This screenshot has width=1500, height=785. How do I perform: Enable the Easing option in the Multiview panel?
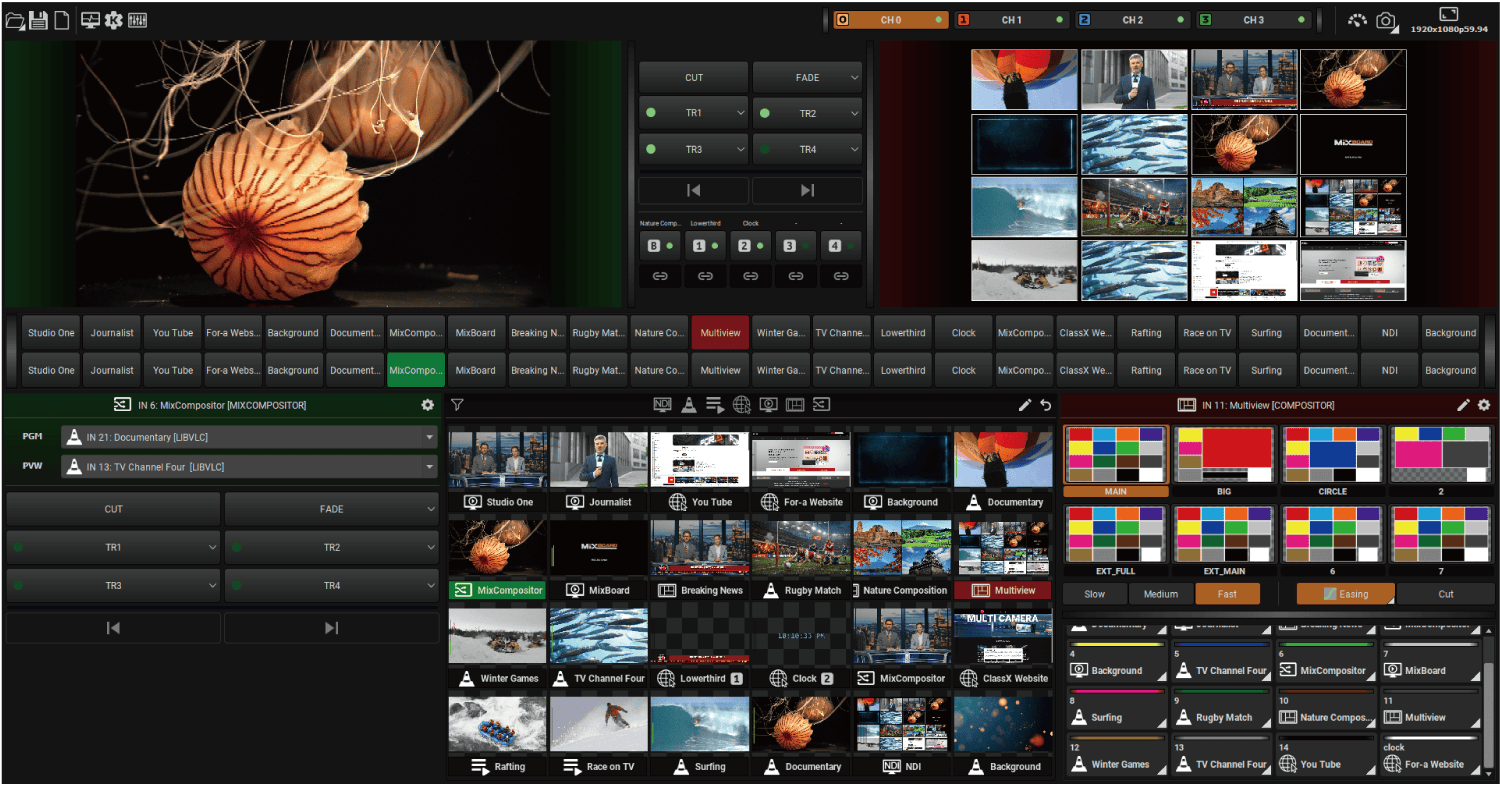coord(1345,593)
